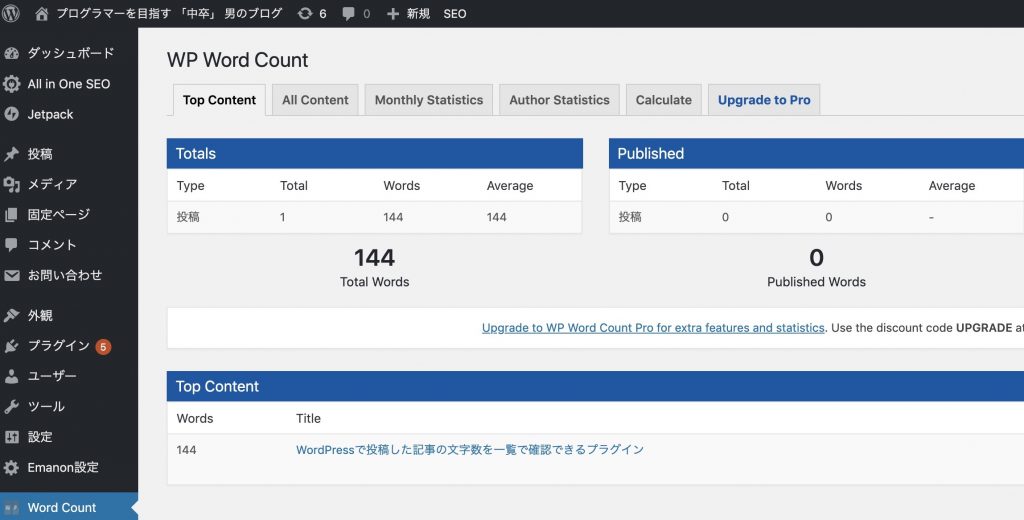Image resolution: width=1024 pixels, height=520 pixels.
Task: Click the 投稿 pushpin icon
Action: coord(11,154)
